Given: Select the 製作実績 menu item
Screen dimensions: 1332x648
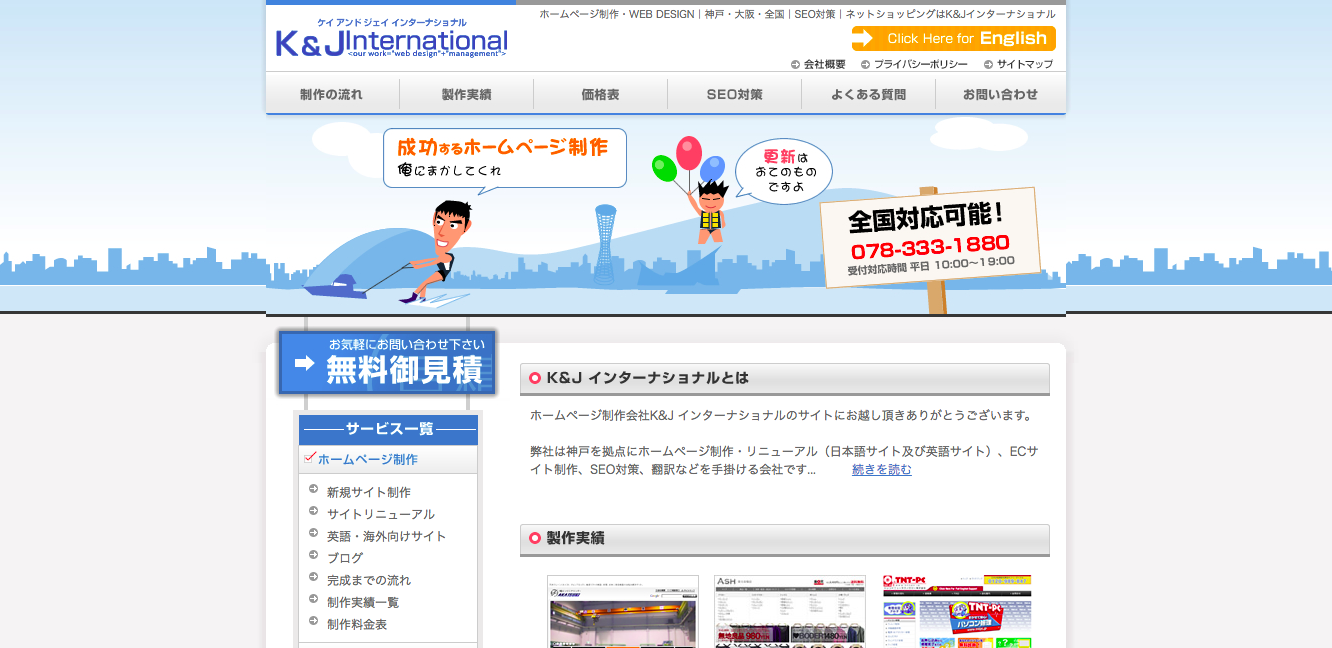Looking at the screenshot, I should [467, 94].
